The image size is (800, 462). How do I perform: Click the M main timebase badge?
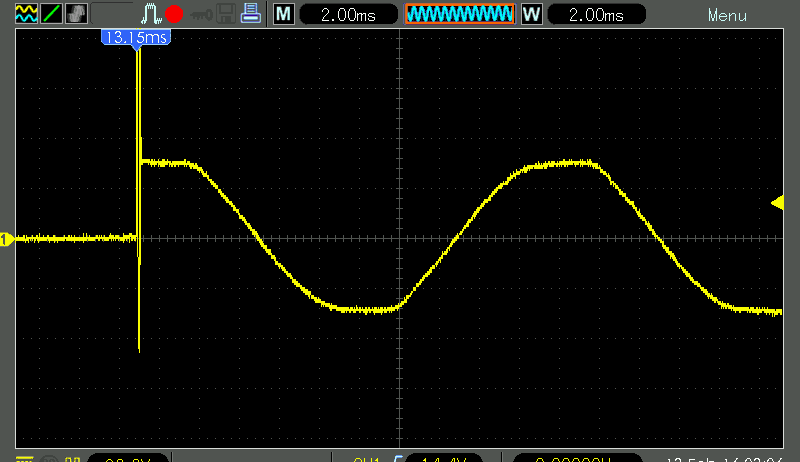(x=284, y=14)
